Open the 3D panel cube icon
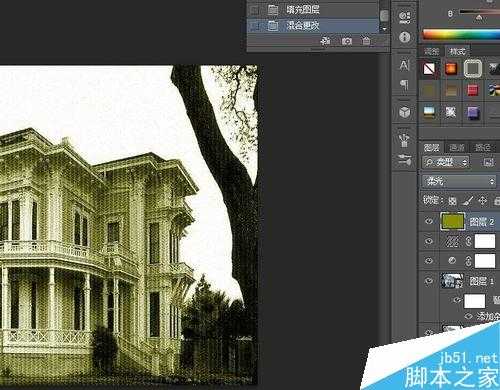The width and height of the screenshot is (500, 390). pyautogui.click(x=405, y=112)
